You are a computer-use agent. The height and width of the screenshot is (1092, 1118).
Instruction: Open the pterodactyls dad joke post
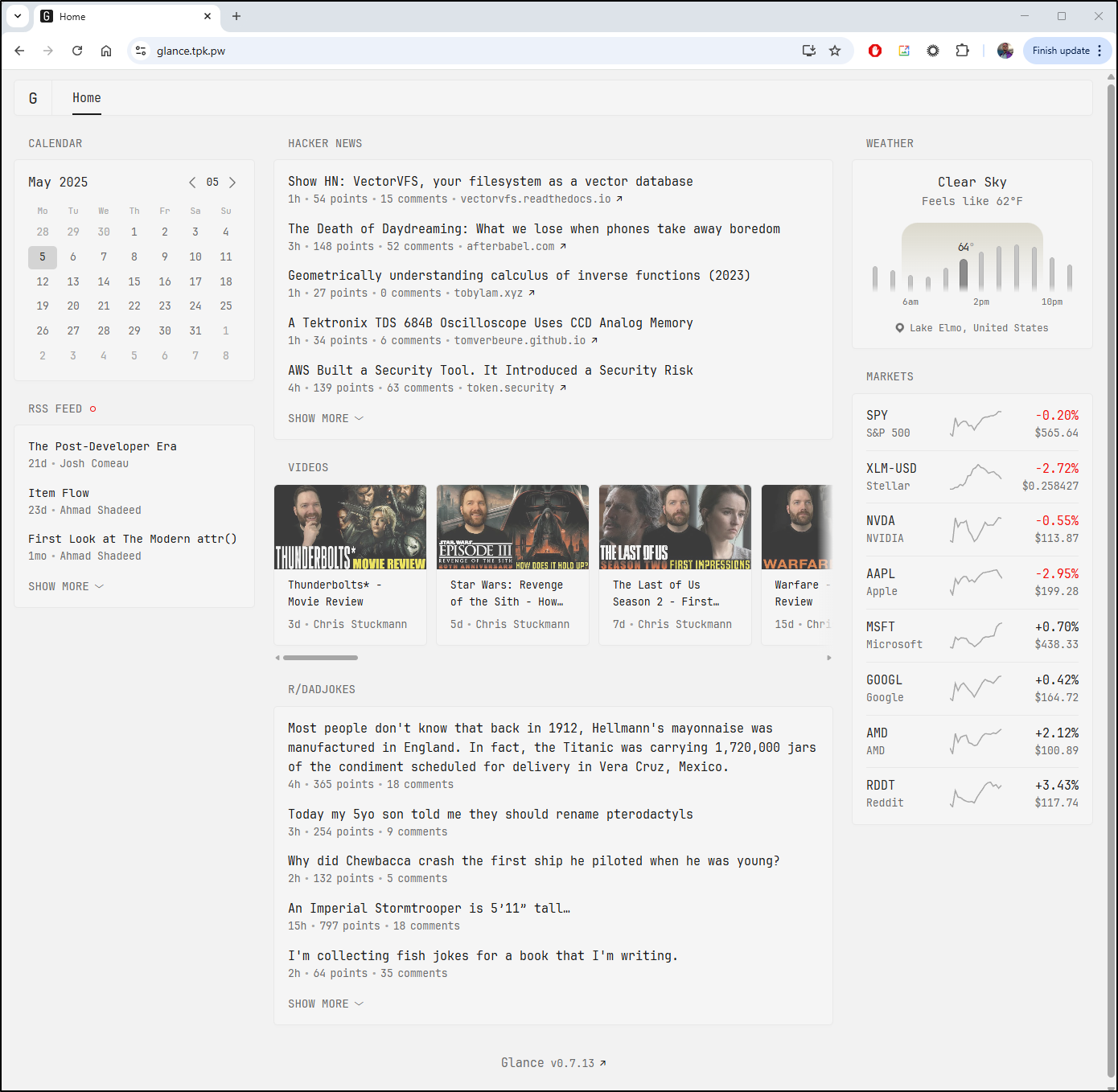pyautogui.click(x=491, y=815)
